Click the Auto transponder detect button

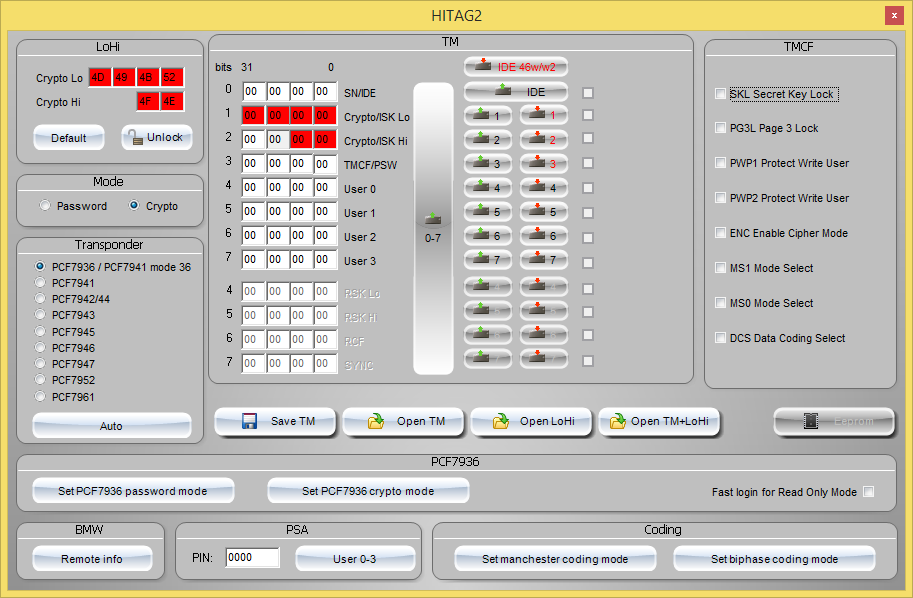tap(111, 426)
